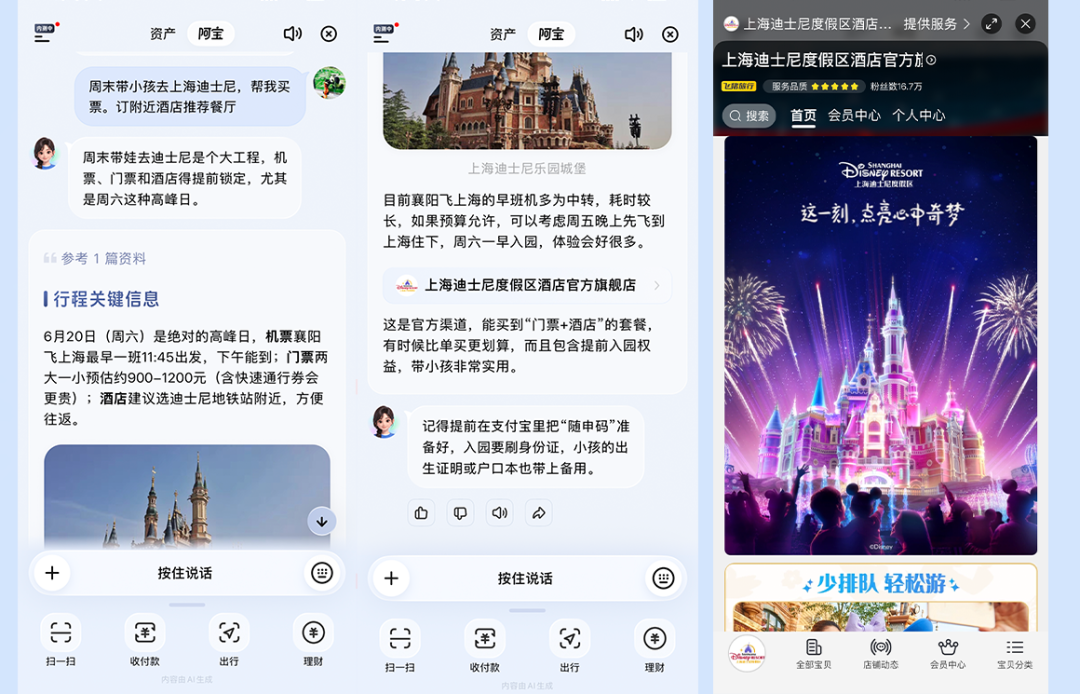Open the 上海迪士尼度假区酒店官方旗舰店 link card
Viewport: 1080px width, 694px height.
tap(527, 285)
